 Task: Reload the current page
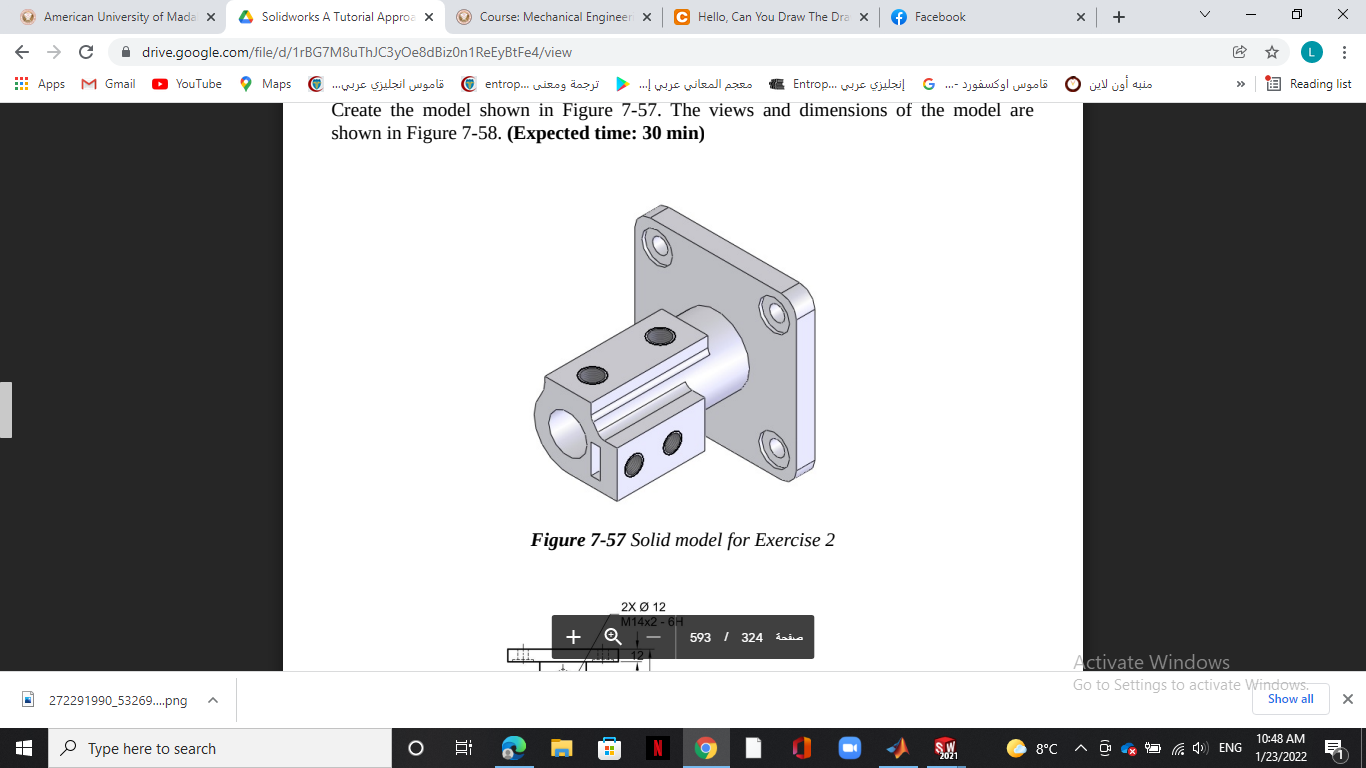click(x=86, y=52)
